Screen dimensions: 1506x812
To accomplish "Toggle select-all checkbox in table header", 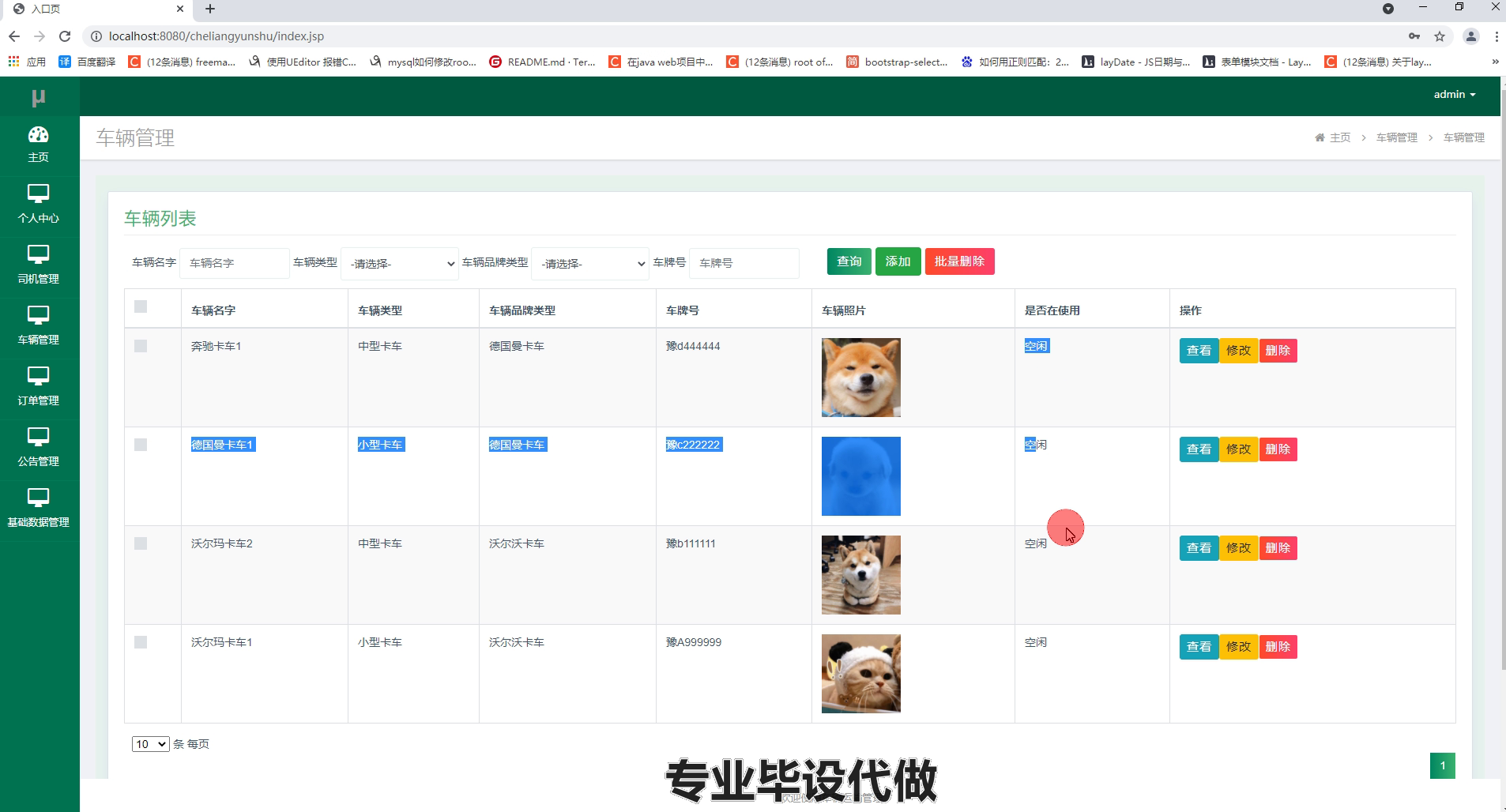I will 141,306.
